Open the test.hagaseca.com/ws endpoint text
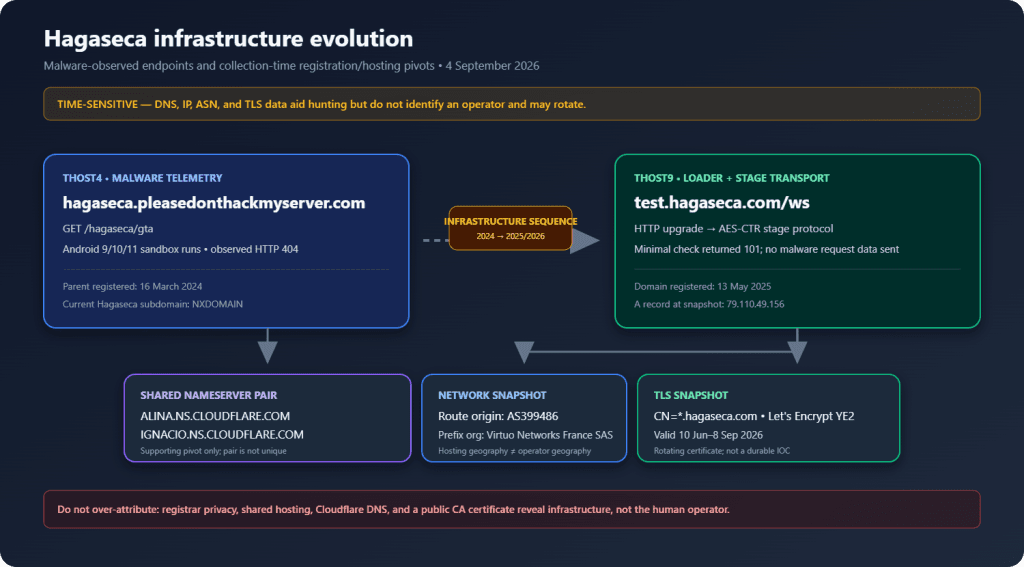 click(x=722, y=203)
